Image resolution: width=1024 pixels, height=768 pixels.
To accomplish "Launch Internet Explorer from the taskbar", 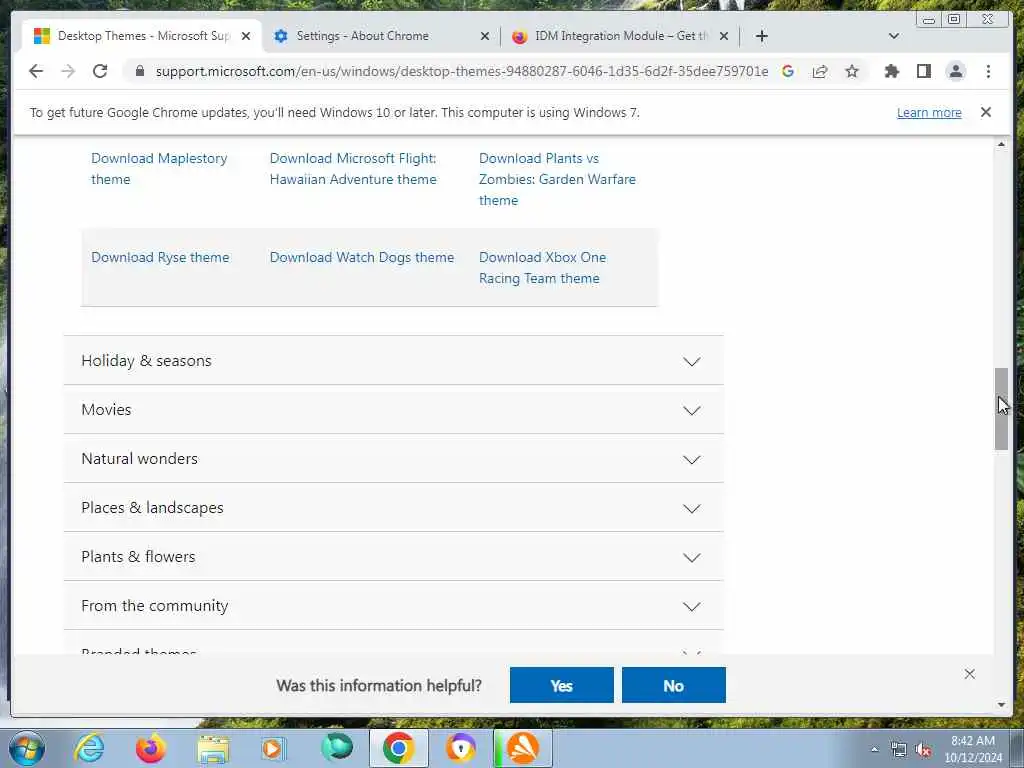I will coord(89,748).
